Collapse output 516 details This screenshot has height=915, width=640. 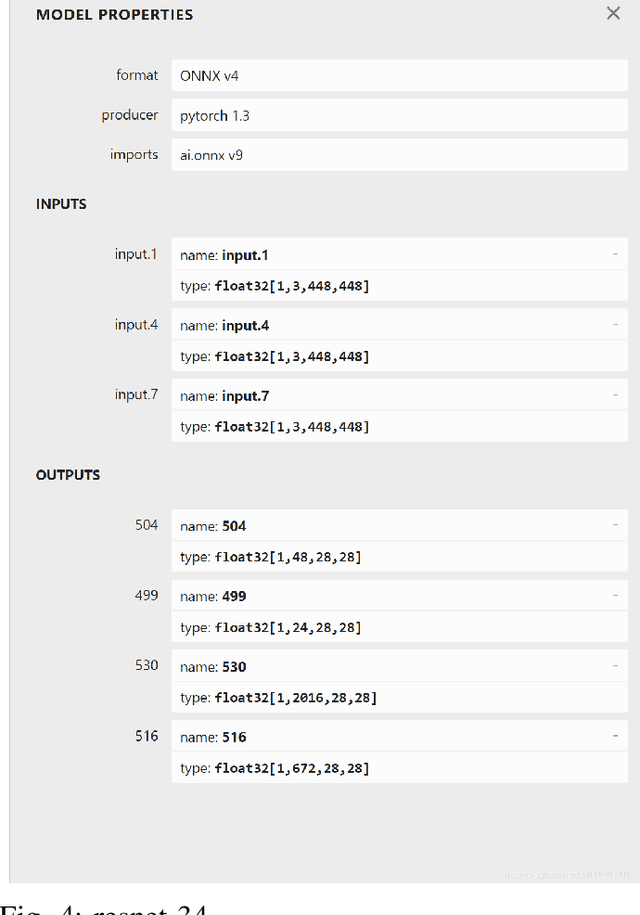(615, 736)
